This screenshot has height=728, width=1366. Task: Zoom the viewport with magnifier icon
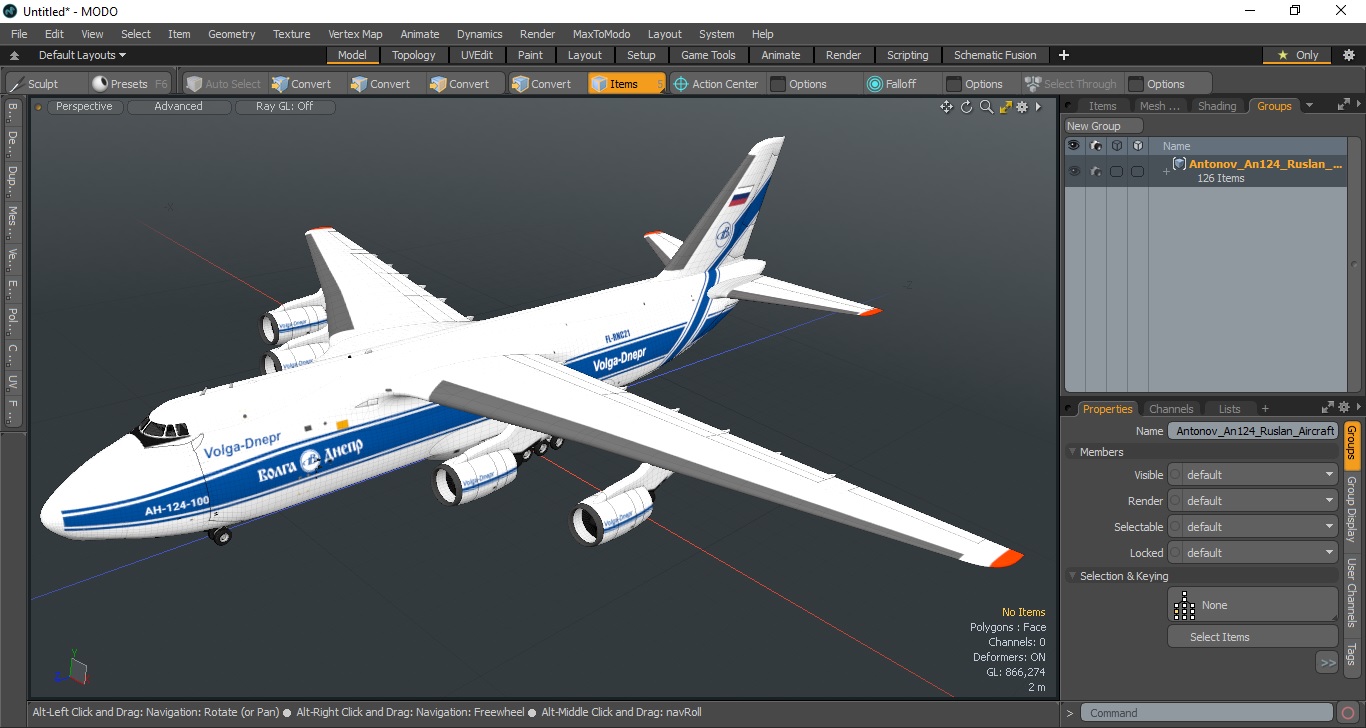tap(986, 107)
